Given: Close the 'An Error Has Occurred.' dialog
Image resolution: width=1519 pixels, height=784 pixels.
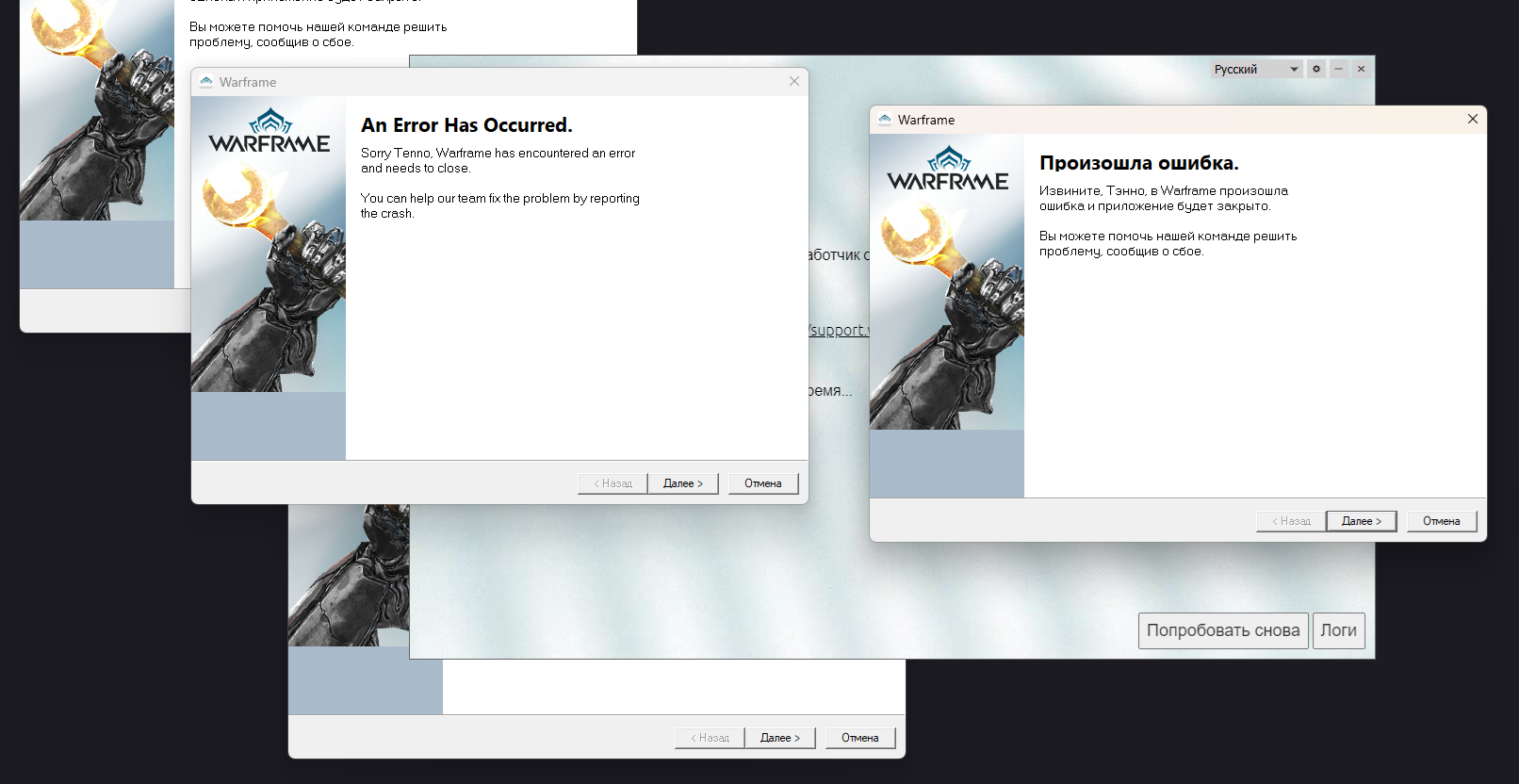Looking at the screenshot, I should click(x=794, y=81).
